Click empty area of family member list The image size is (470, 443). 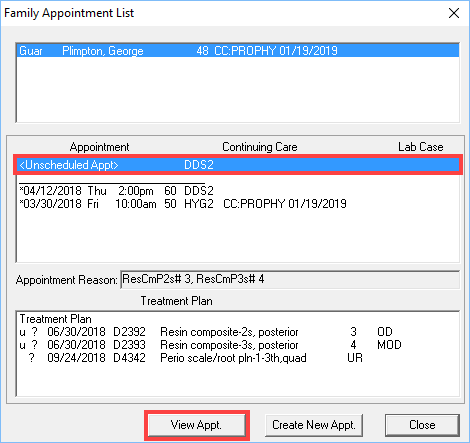[238, 90]
